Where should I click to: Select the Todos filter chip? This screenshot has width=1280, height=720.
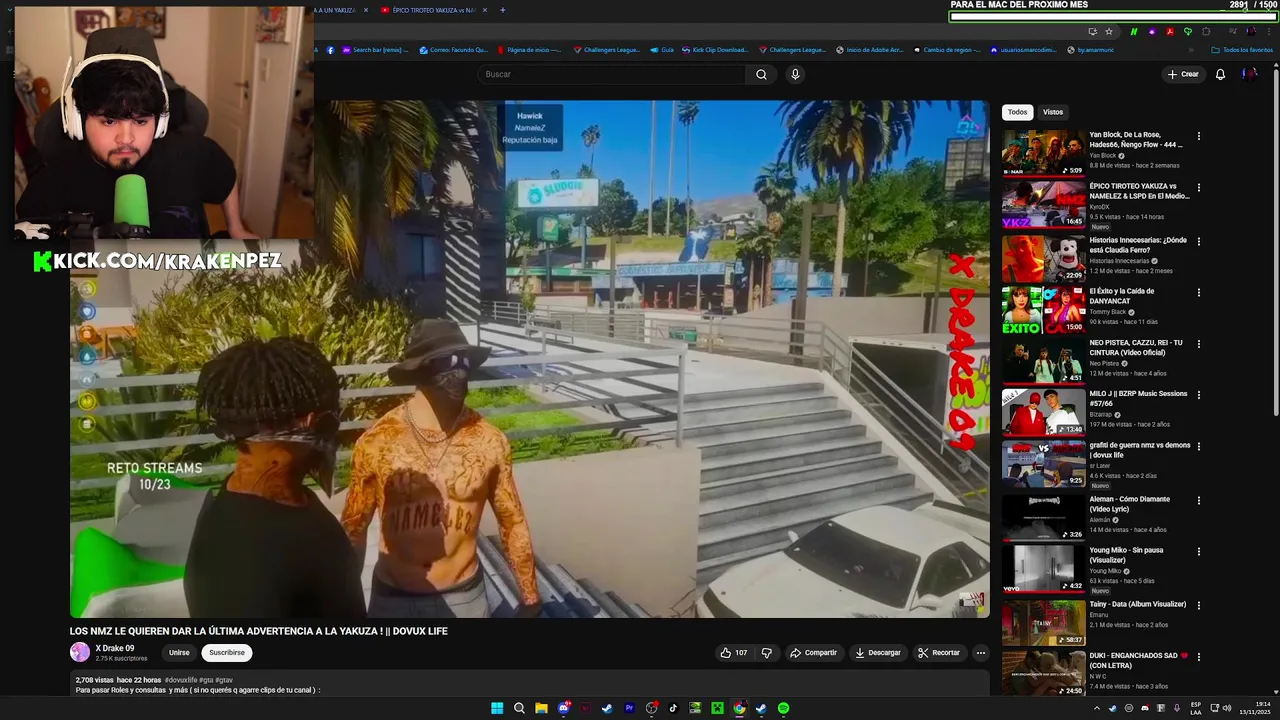coord(1017,112)
